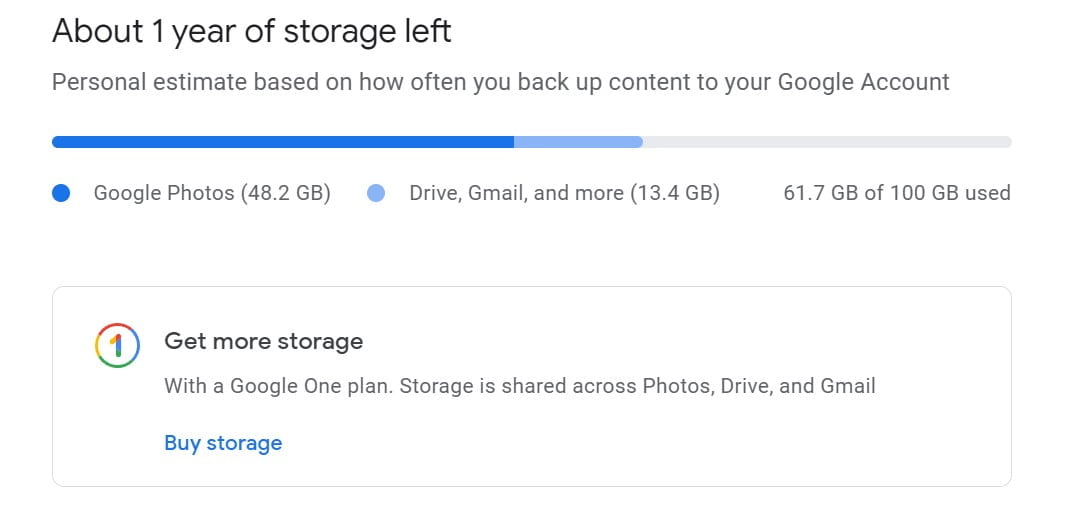Screen dimensions: 1080x508
Task: Click the light blue Drive legend dot
Action: coord(376,193)
